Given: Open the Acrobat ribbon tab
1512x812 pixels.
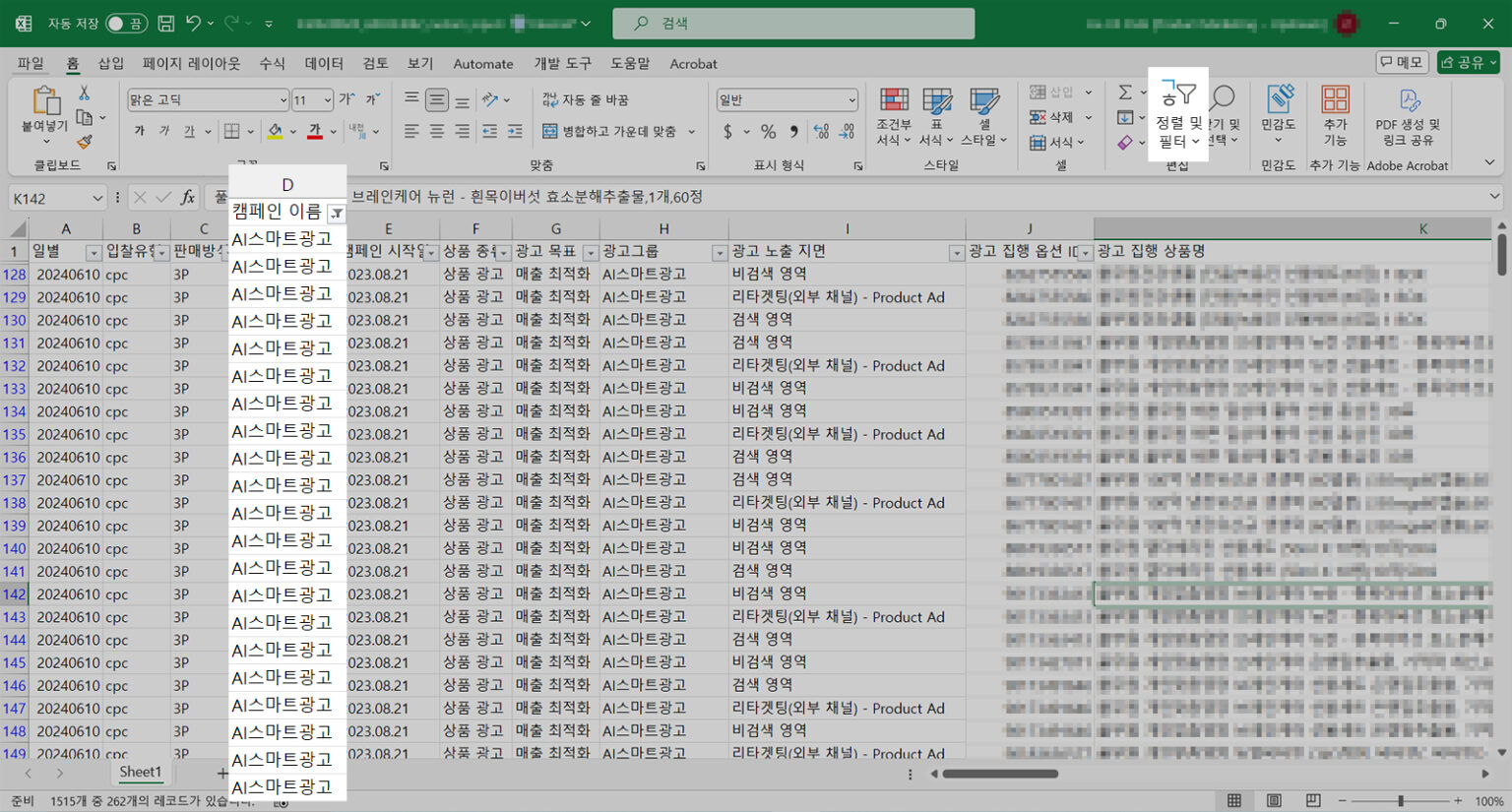Looking at the screenshot, I should 693,63.
